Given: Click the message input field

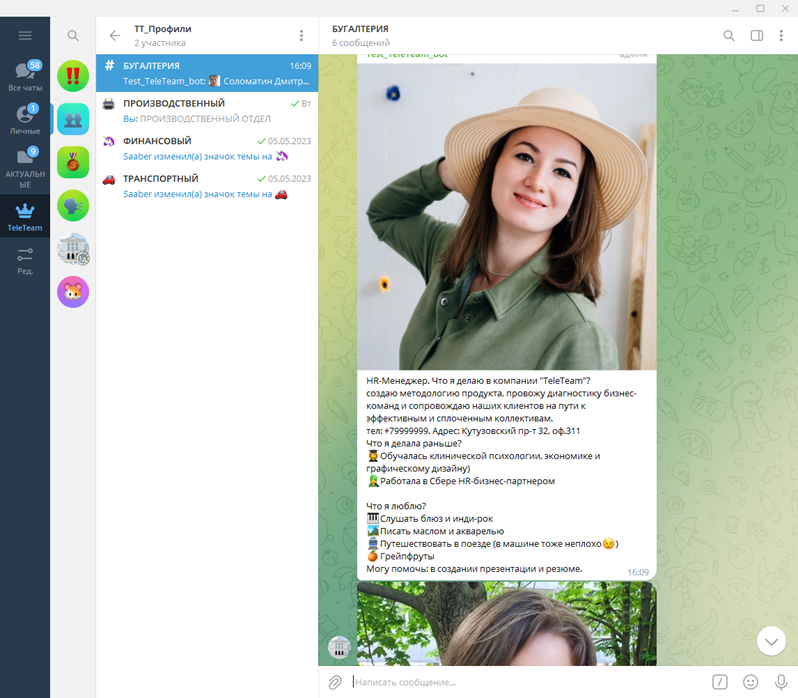Looking at the screenshot, I should click(530, 682).
